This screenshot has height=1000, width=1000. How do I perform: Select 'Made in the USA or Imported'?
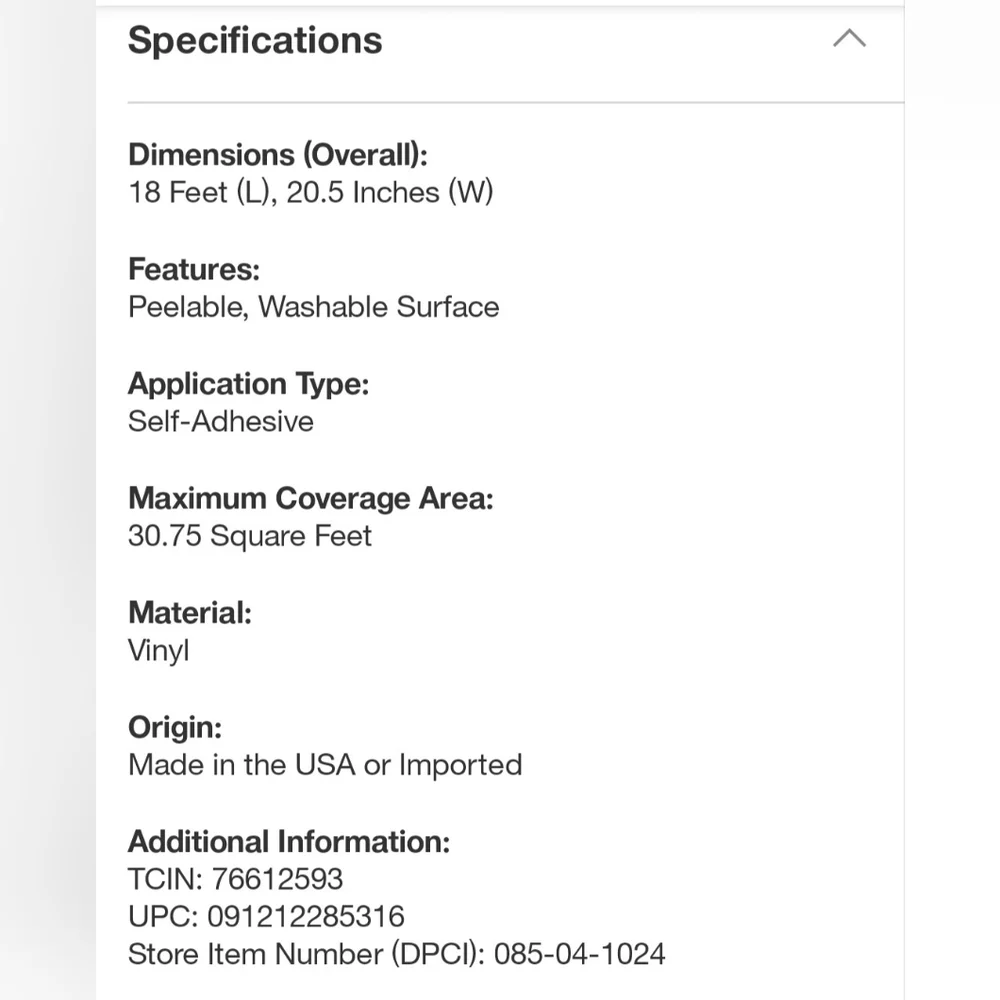325,765
